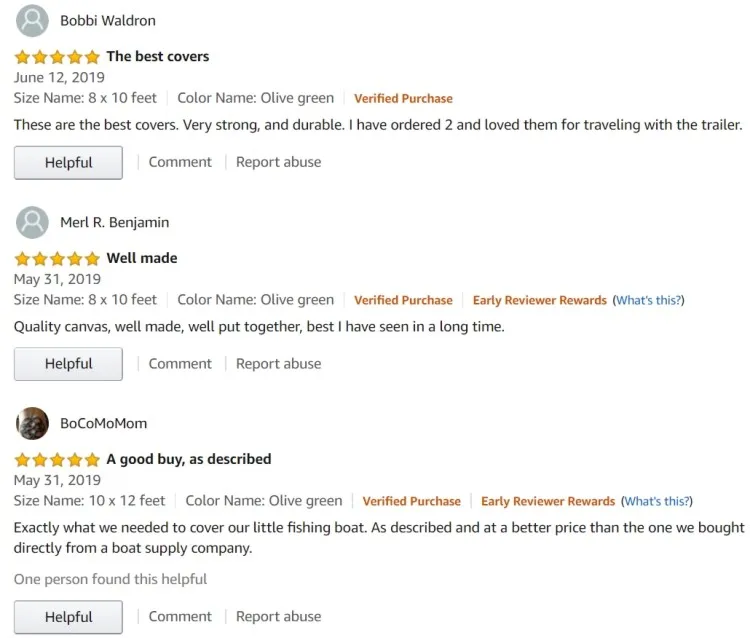Mark Merl R. Benjamin's review as Helpful

[68, 364]
